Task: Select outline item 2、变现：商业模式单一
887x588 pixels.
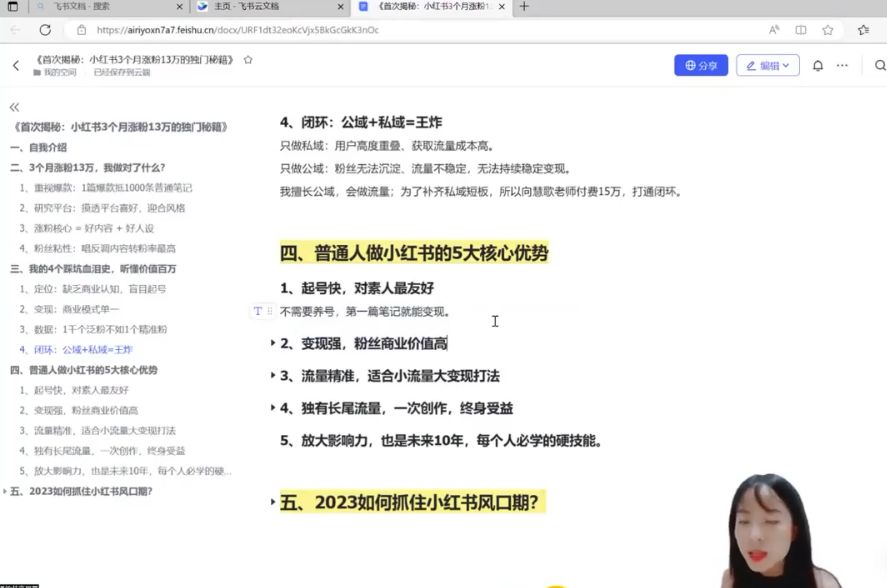Action: (x=69, y=310)
